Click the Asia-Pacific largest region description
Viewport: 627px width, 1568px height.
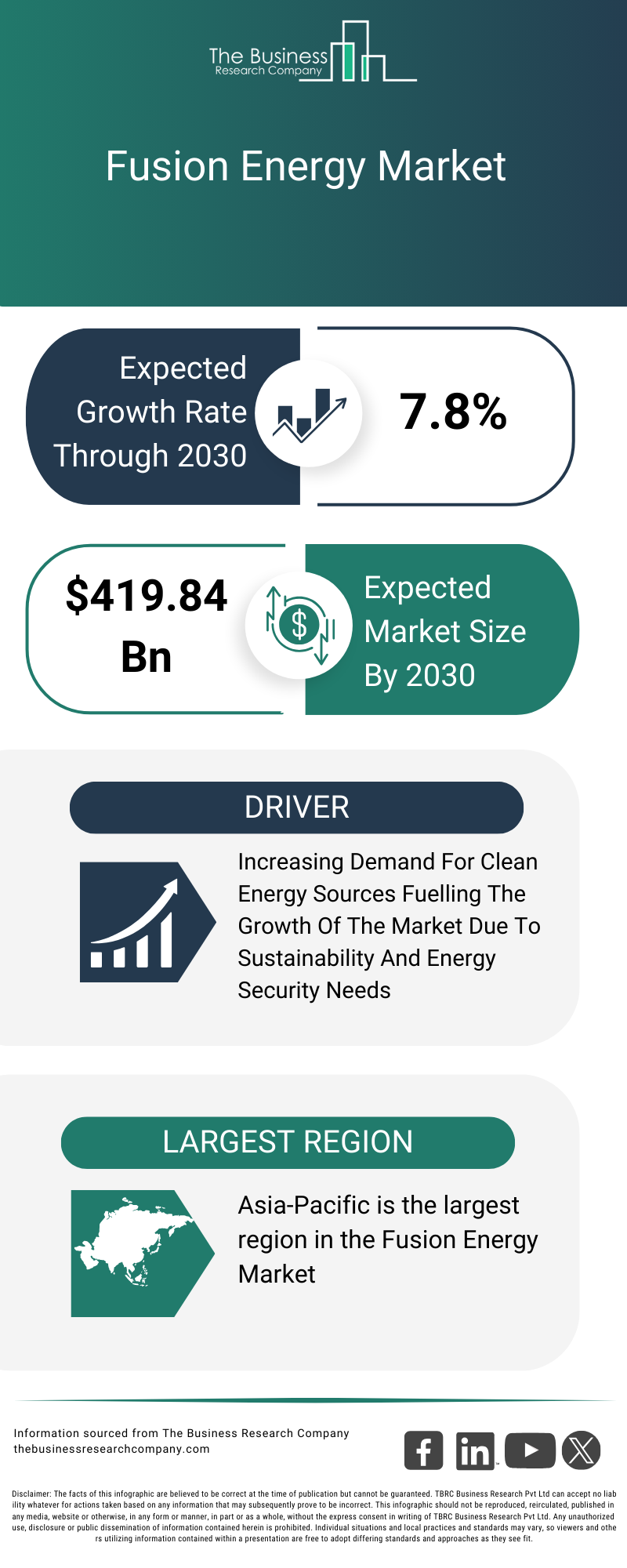coord(387,1240)
